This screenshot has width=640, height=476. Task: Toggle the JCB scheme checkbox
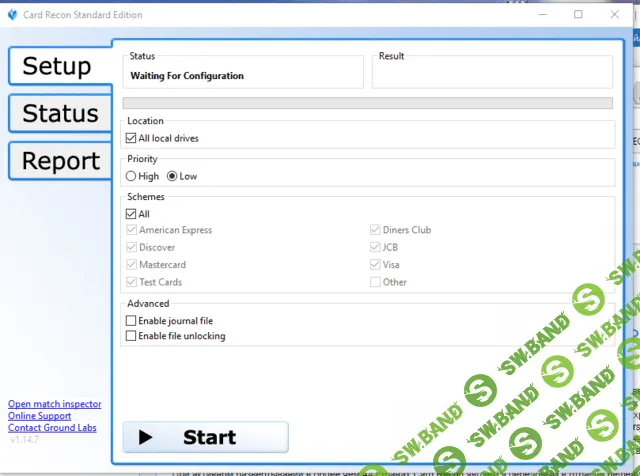pos(375,247)
